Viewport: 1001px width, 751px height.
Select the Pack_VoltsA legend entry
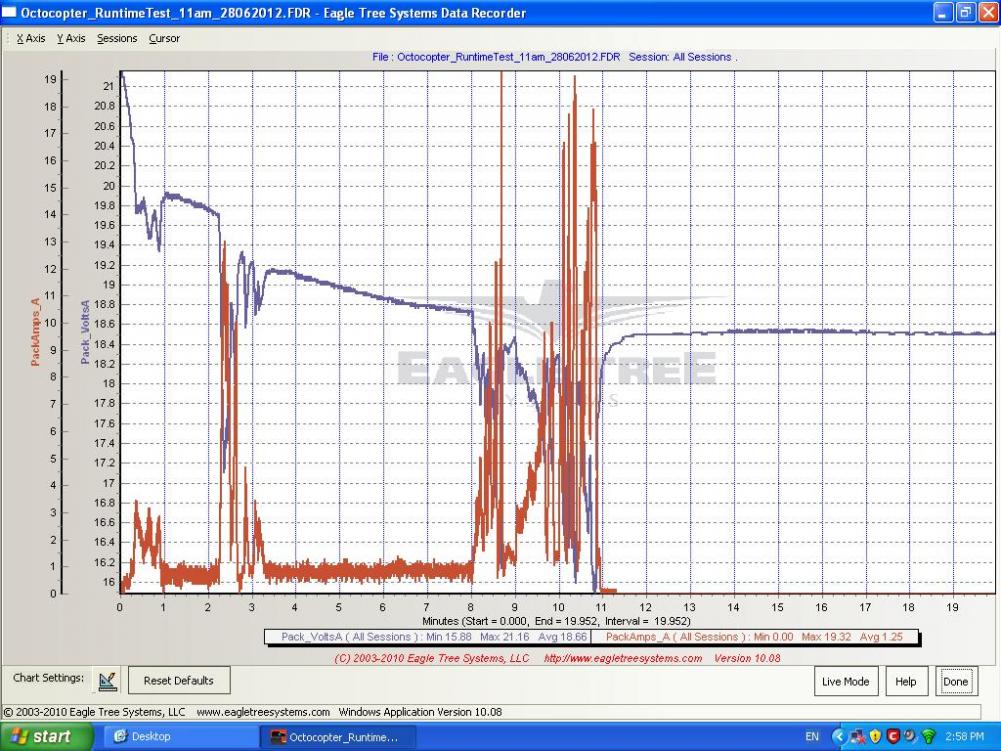(428, 636)
